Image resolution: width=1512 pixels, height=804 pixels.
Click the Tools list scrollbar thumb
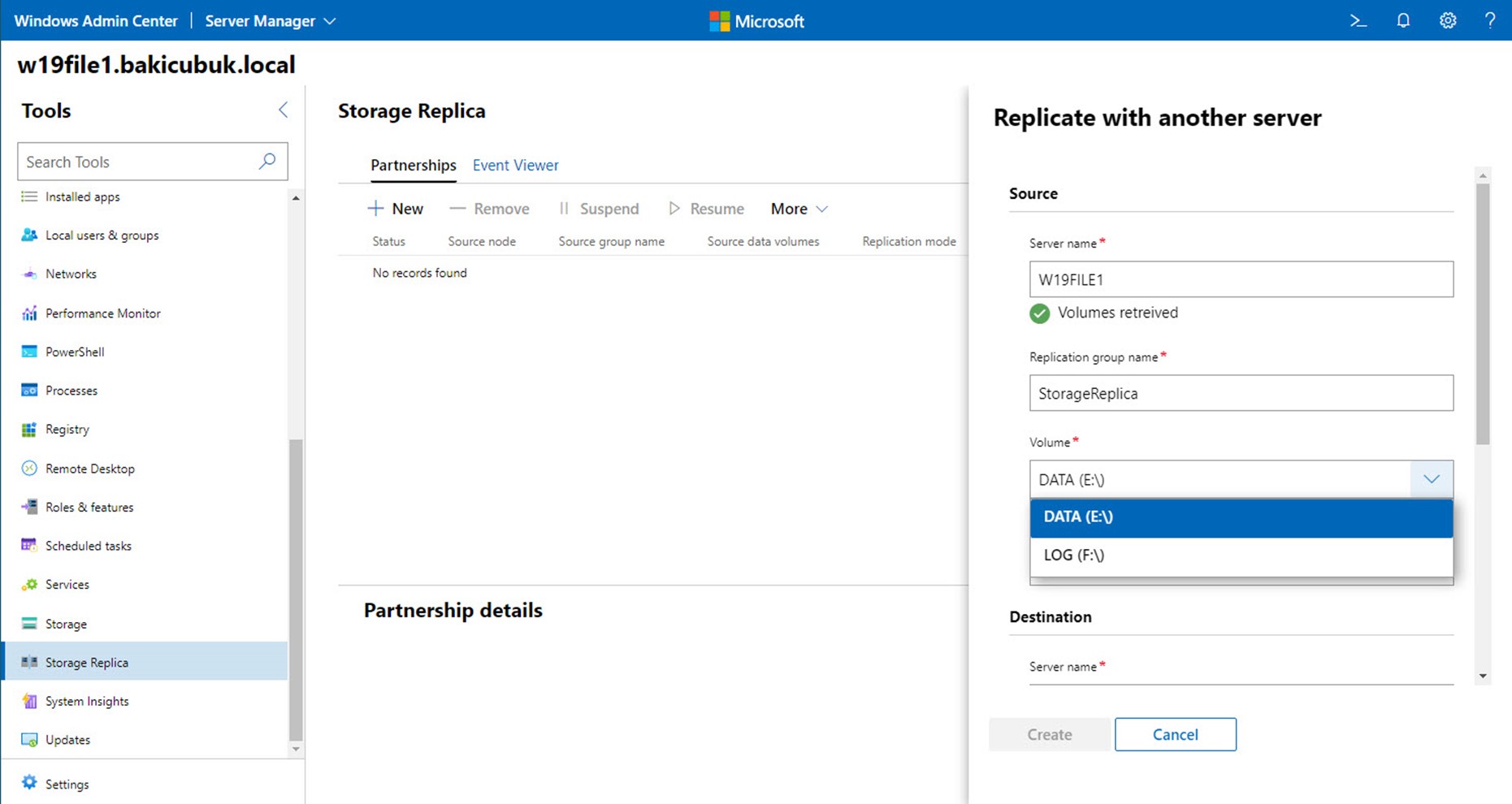pos(296,589)
